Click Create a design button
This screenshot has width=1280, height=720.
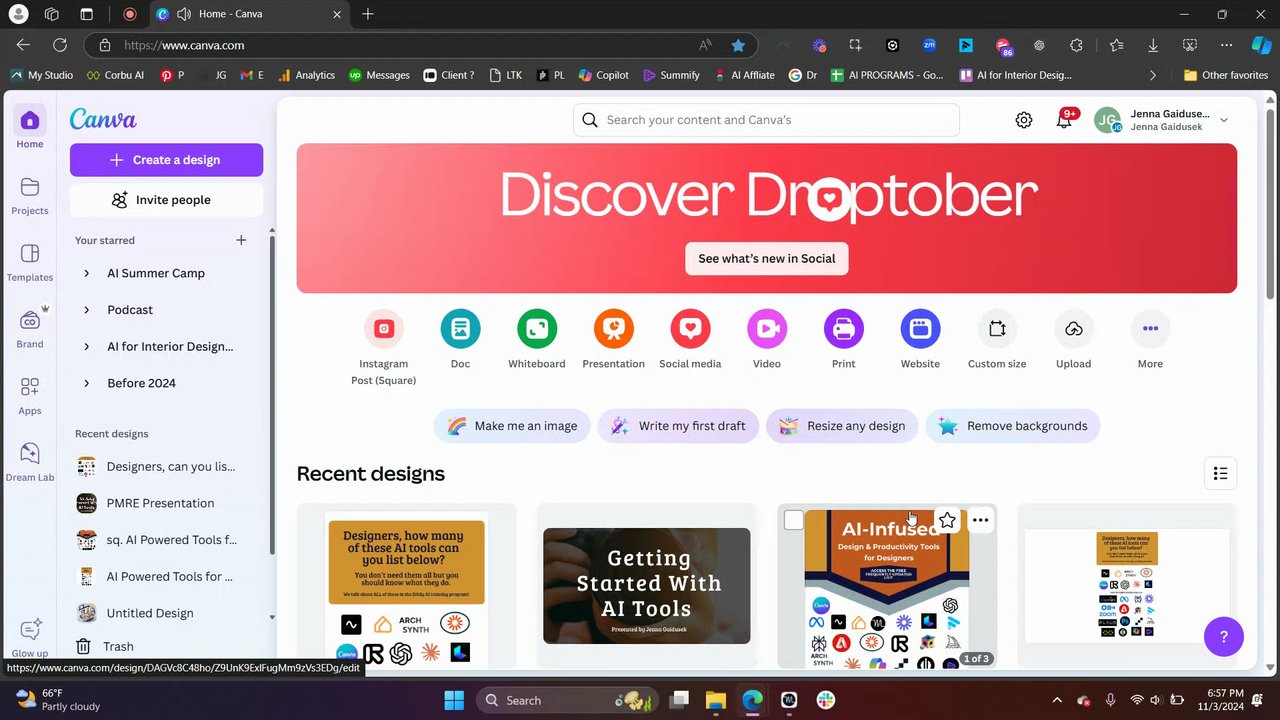click(x=166, y=160)
